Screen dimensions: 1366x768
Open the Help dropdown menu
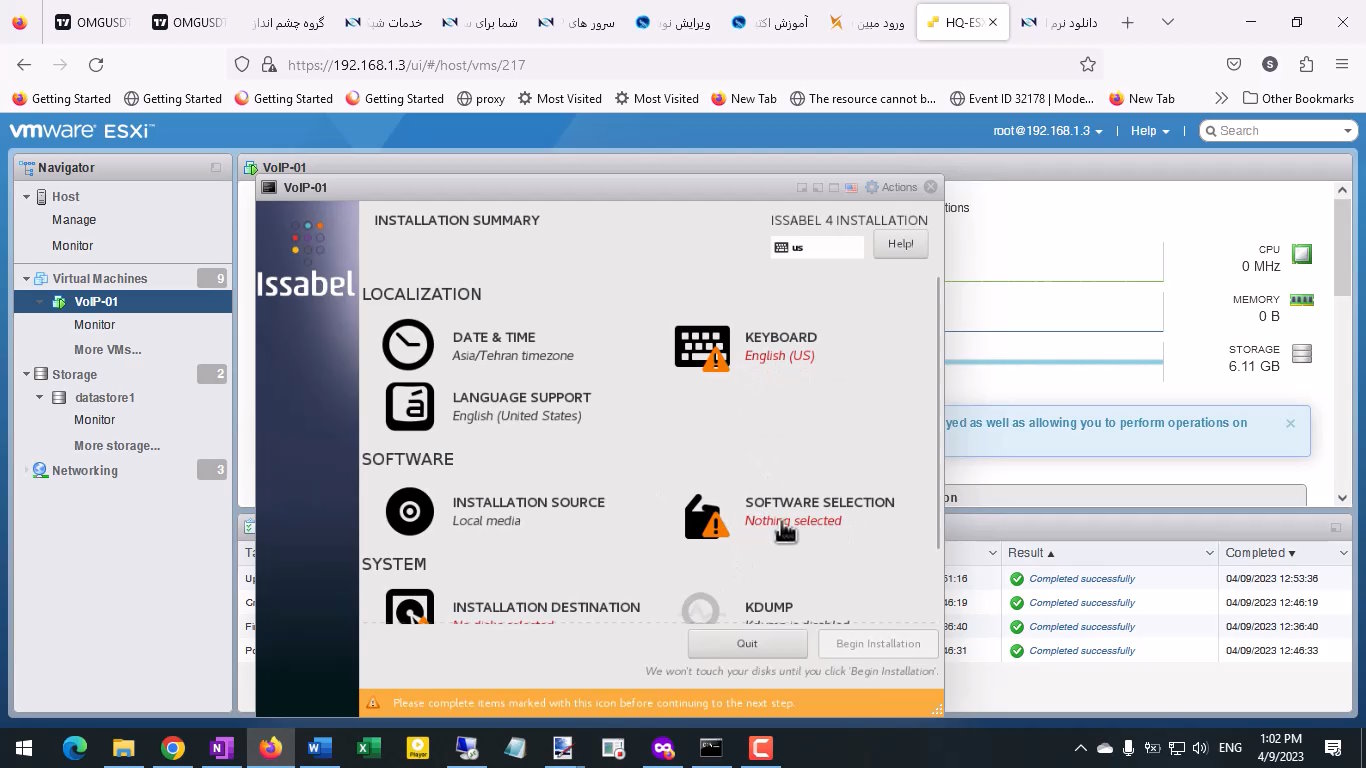click(1150, 131)
